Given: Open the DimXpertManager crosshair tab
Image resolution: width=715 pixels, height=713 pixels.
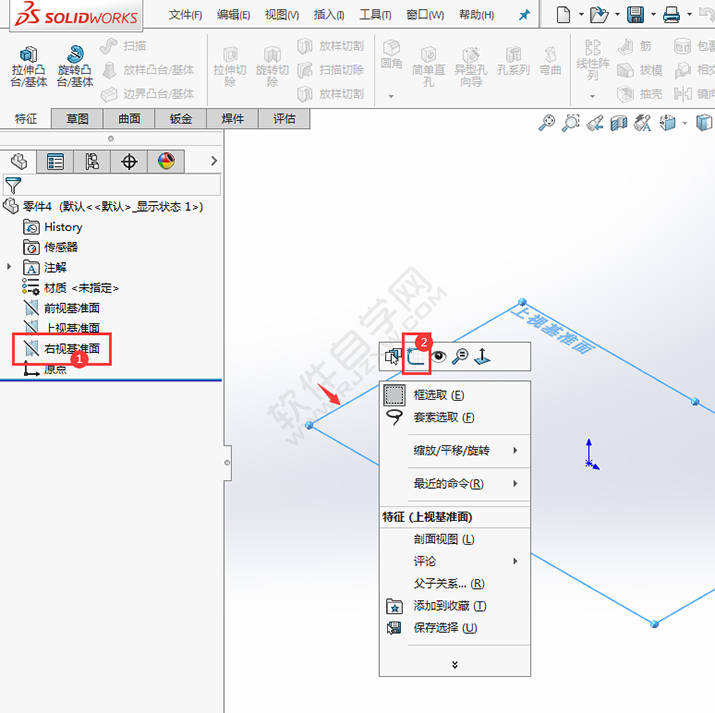Looking at the screenshot, I should (129, 161).
